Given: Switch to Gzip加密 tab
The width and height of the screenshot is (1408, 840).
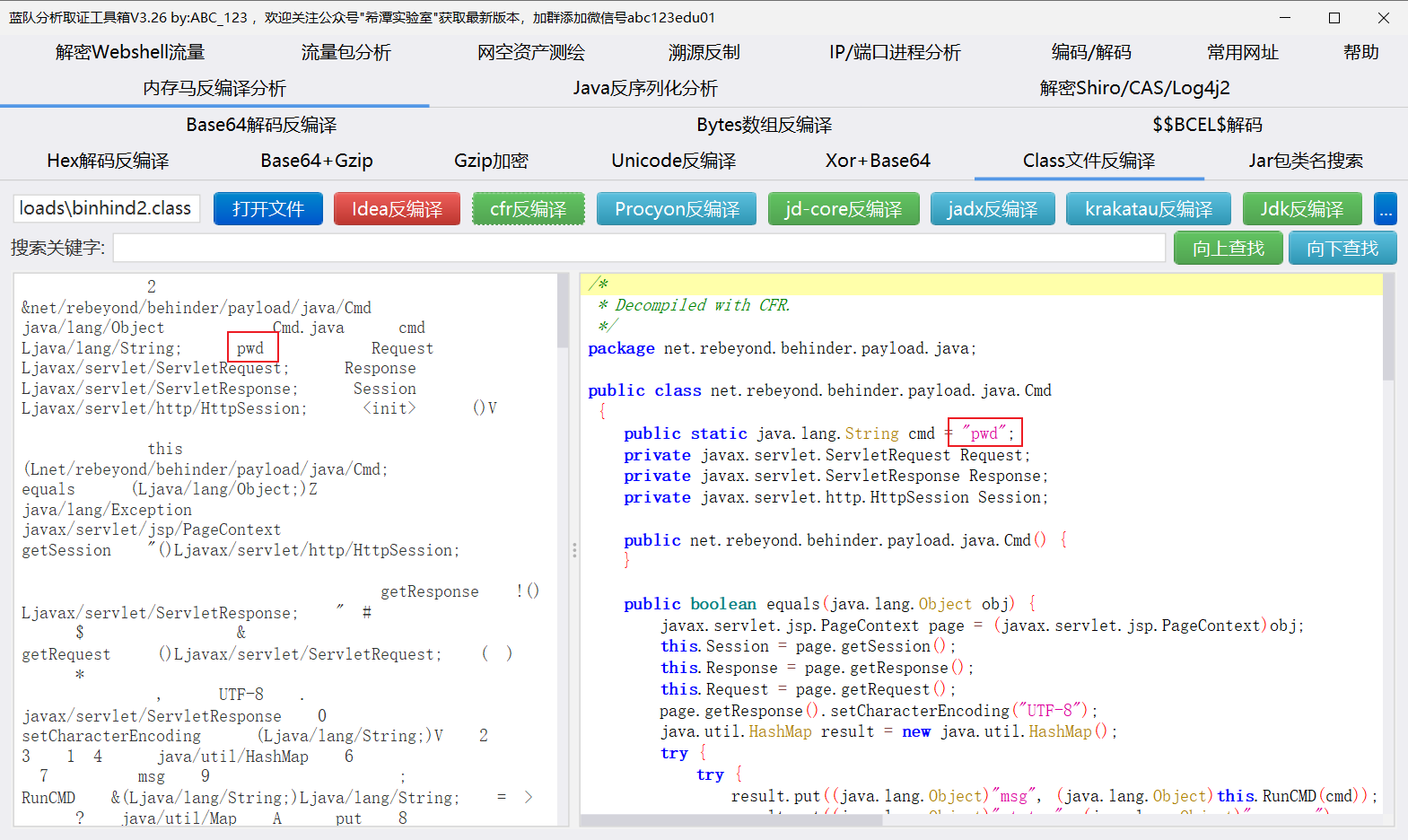Looking at the screenshot, I should click(491, 161).
